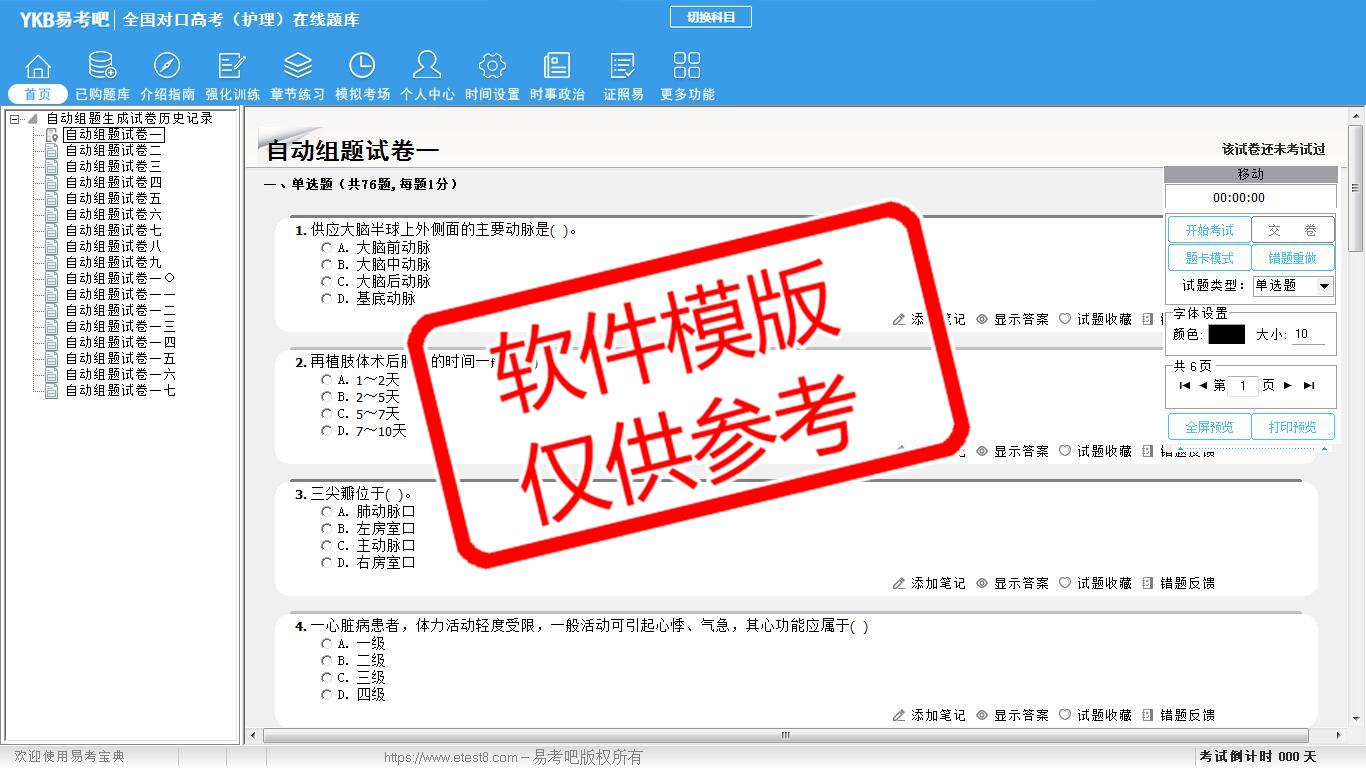Open the 模拟考场 clock icon
Screen dimensions: 1366x768
point(362,67)
